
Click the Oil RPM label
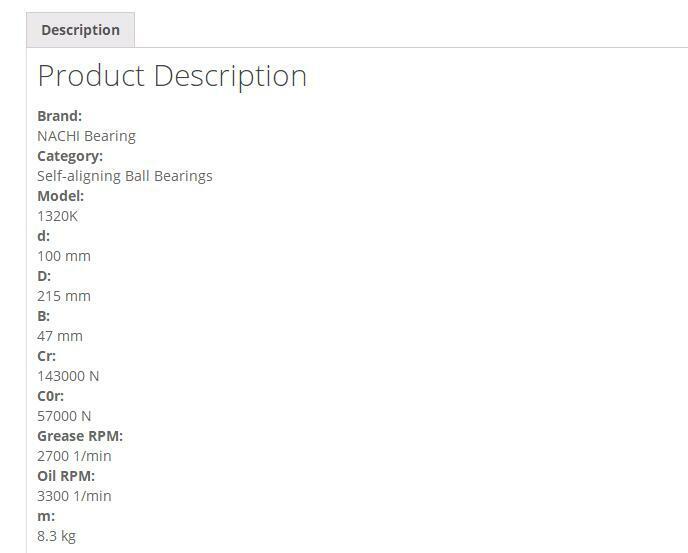[x=66, y=476]
